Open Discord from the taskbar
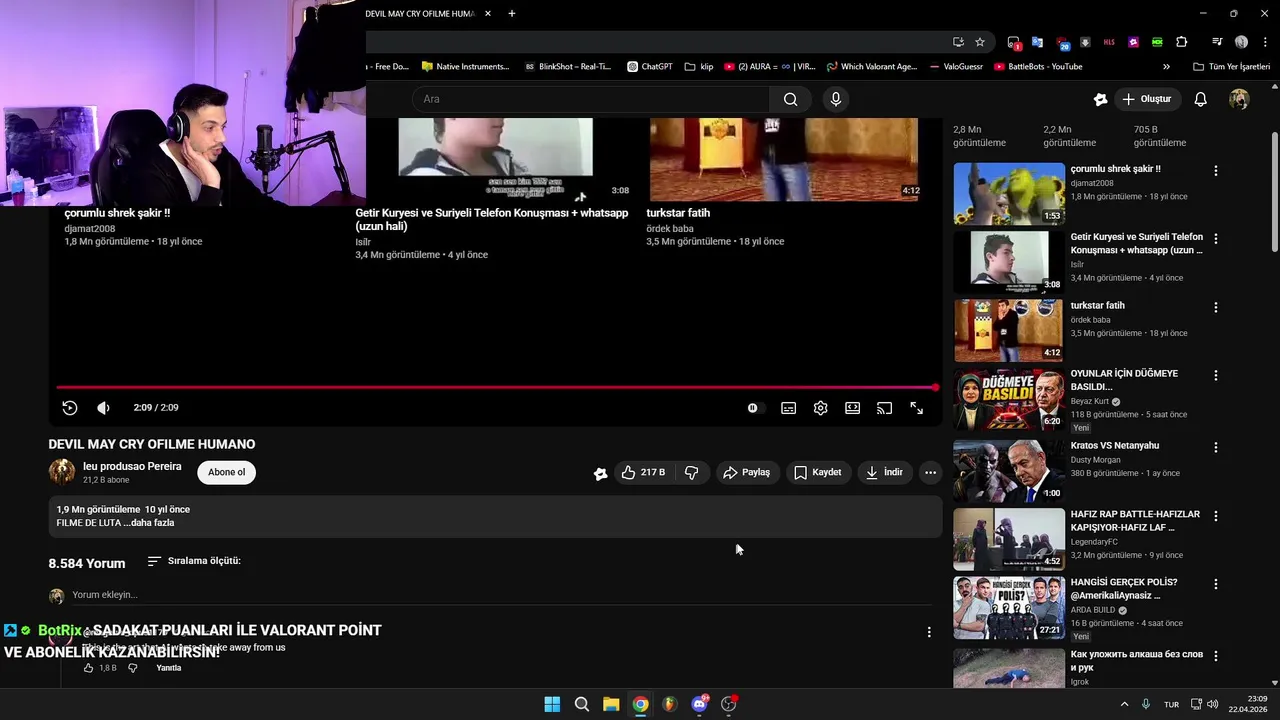This screenshot has width=1280, height=720. (x=699, y=704)
